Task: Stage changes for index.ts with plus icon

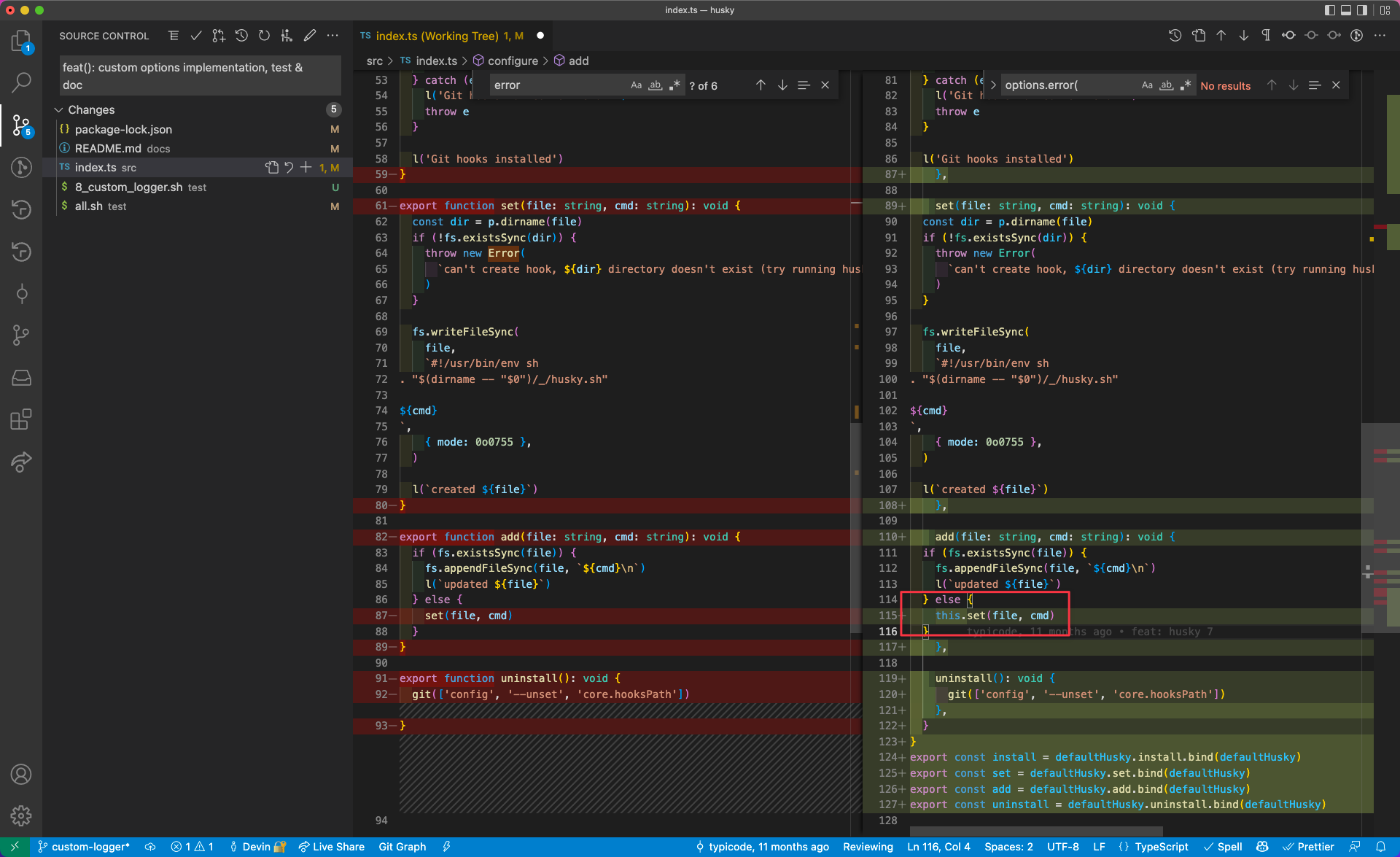Action: click(306, 168)
